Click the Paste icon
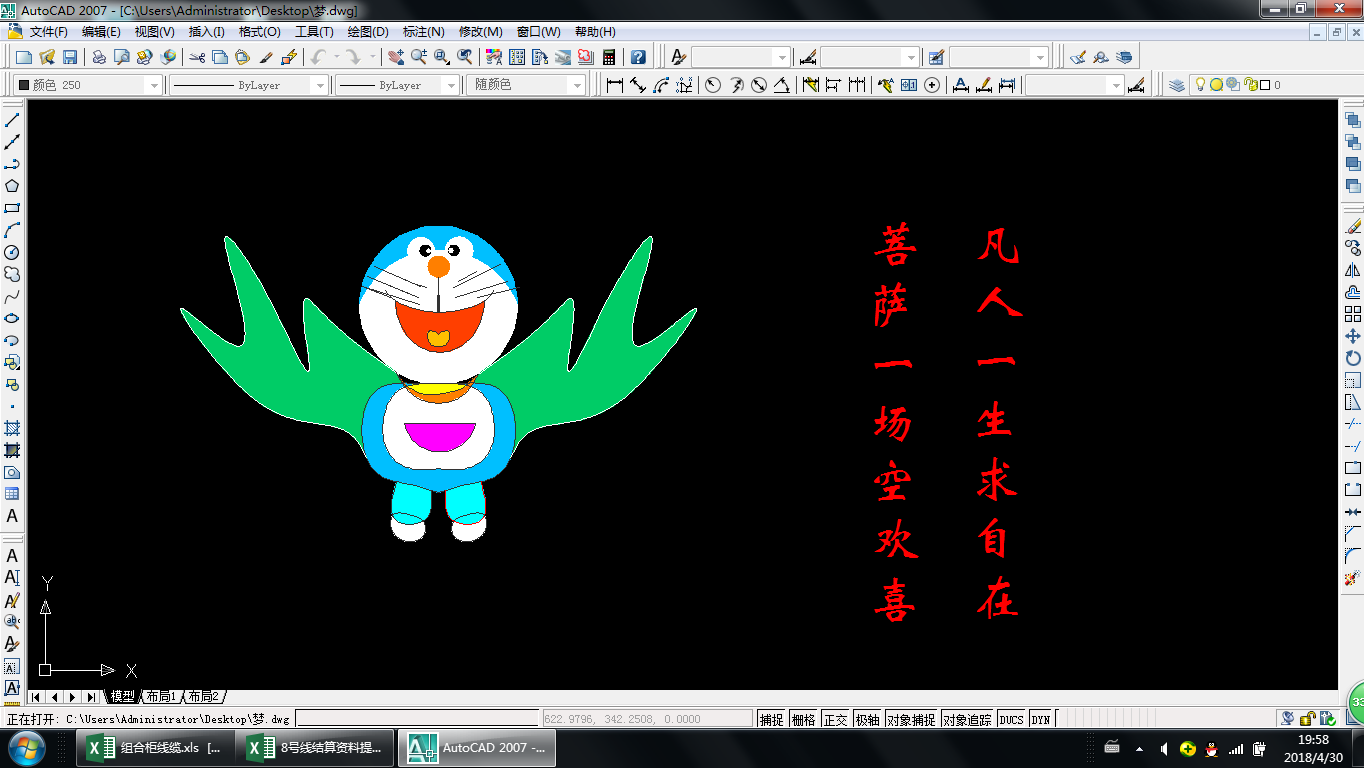The image size is (1364, 768). pyautogui.click(x=243, y=57)
